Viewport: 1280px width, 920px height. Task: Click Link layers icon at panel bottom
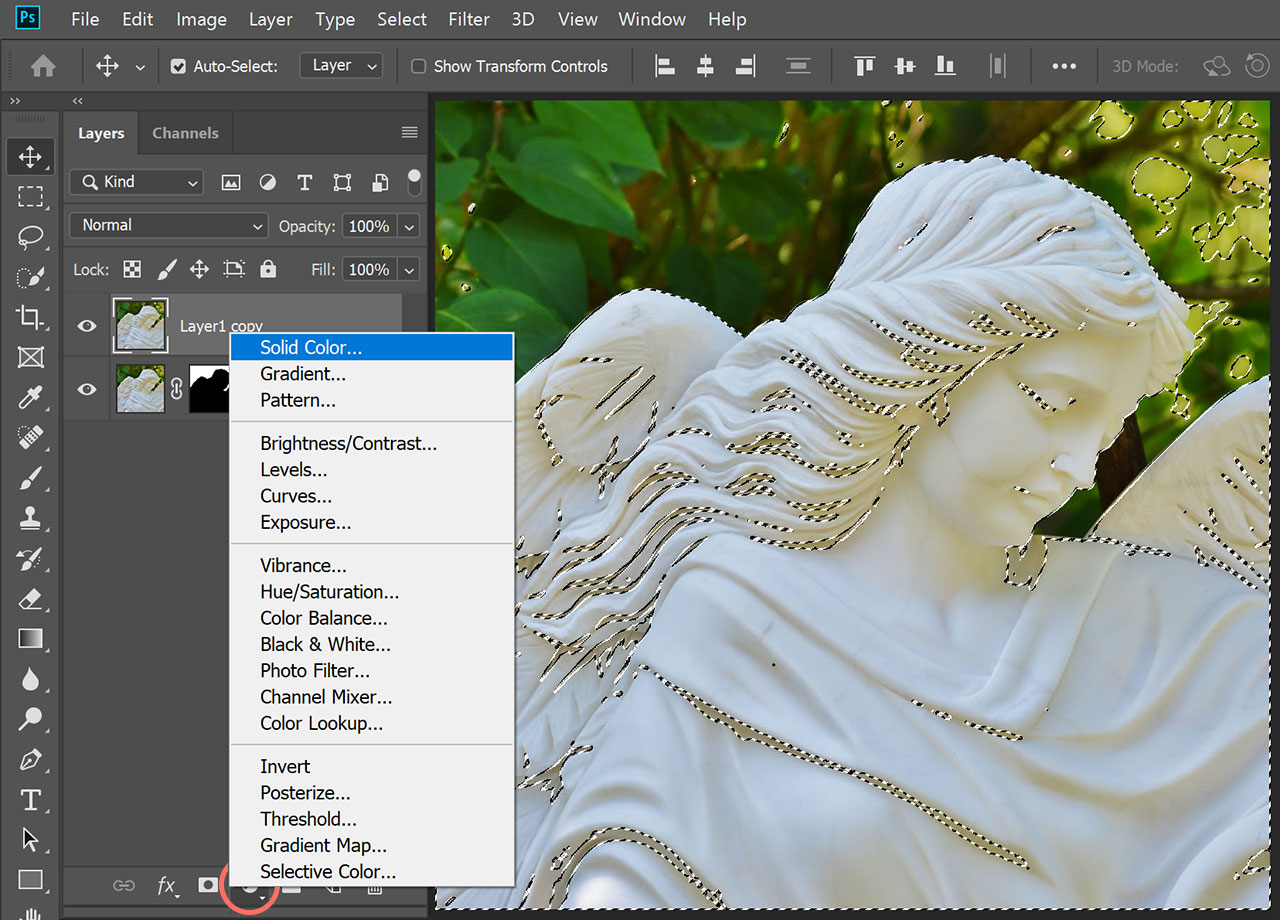tap(123, 885)
